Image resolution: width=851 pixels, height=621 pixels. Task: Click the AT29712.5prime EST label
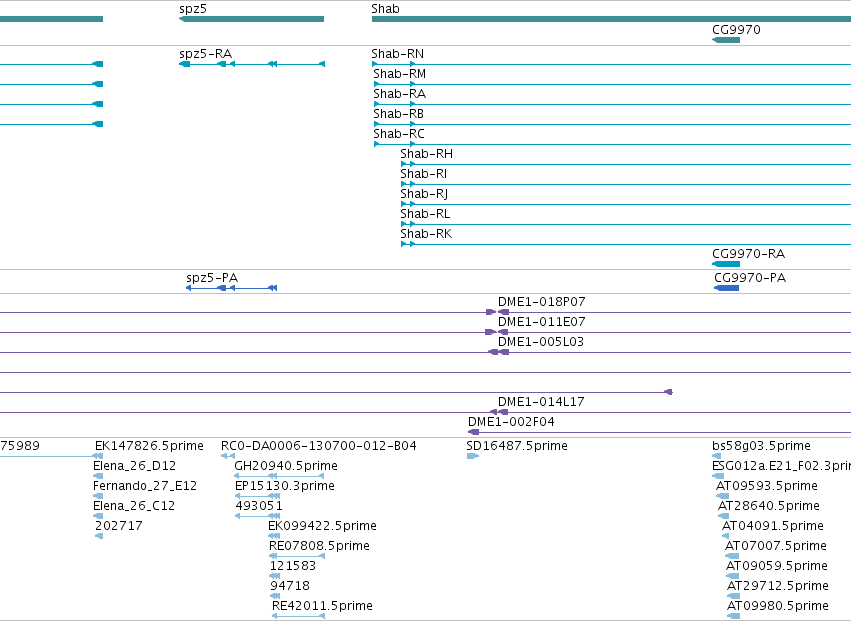coord(778,587)
